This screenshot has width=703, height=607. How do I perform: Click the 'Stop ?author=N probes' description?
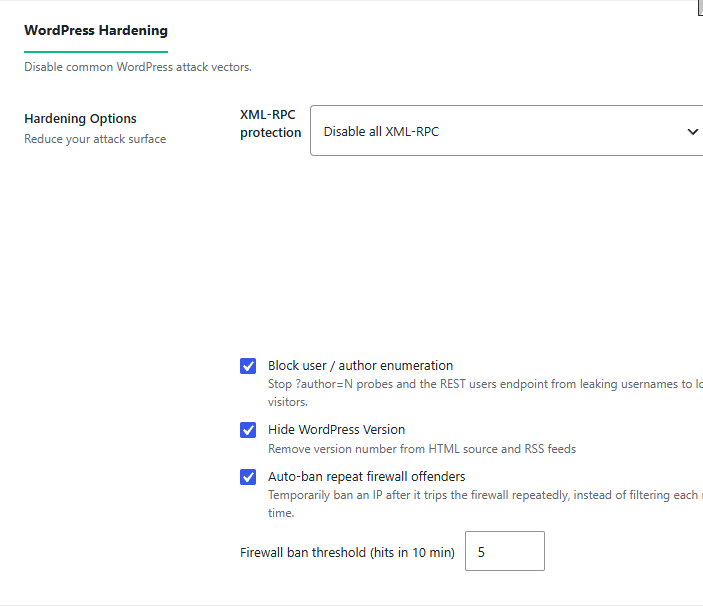[x=485, y=393]
